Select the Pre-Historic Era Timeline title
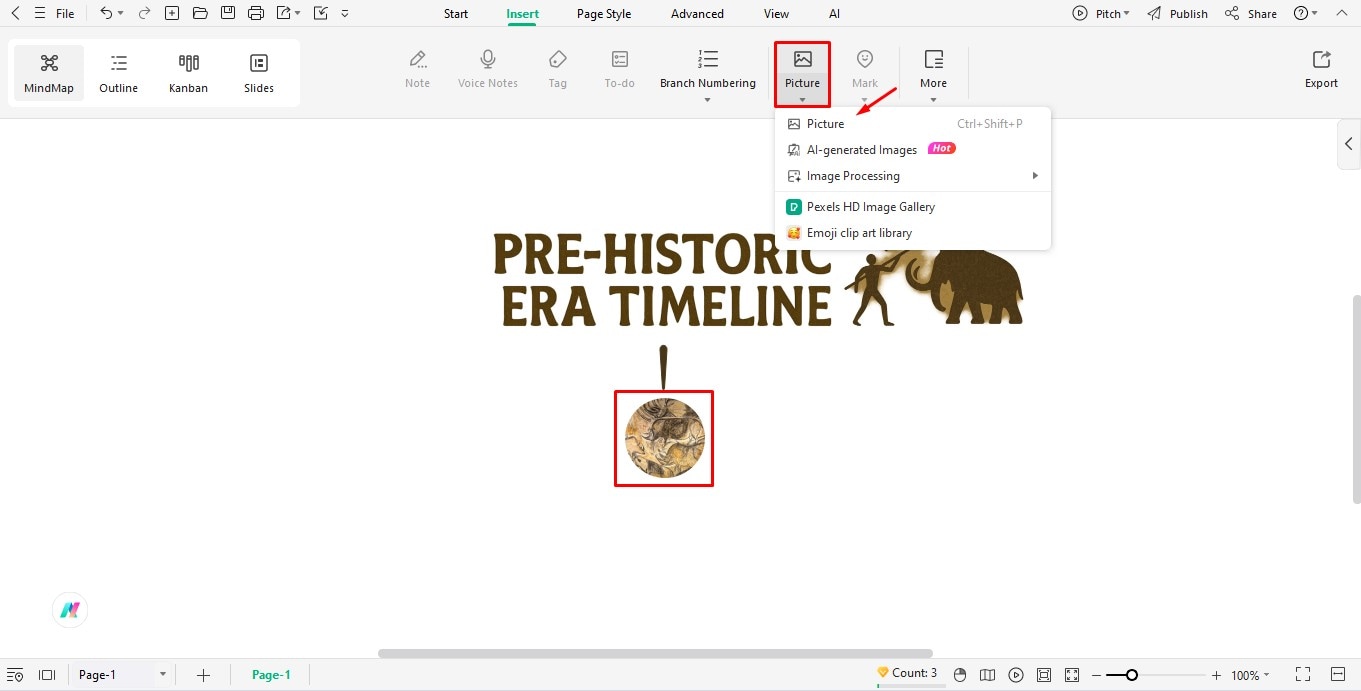This screenshot has height=691, width=1361. point(663,280)
